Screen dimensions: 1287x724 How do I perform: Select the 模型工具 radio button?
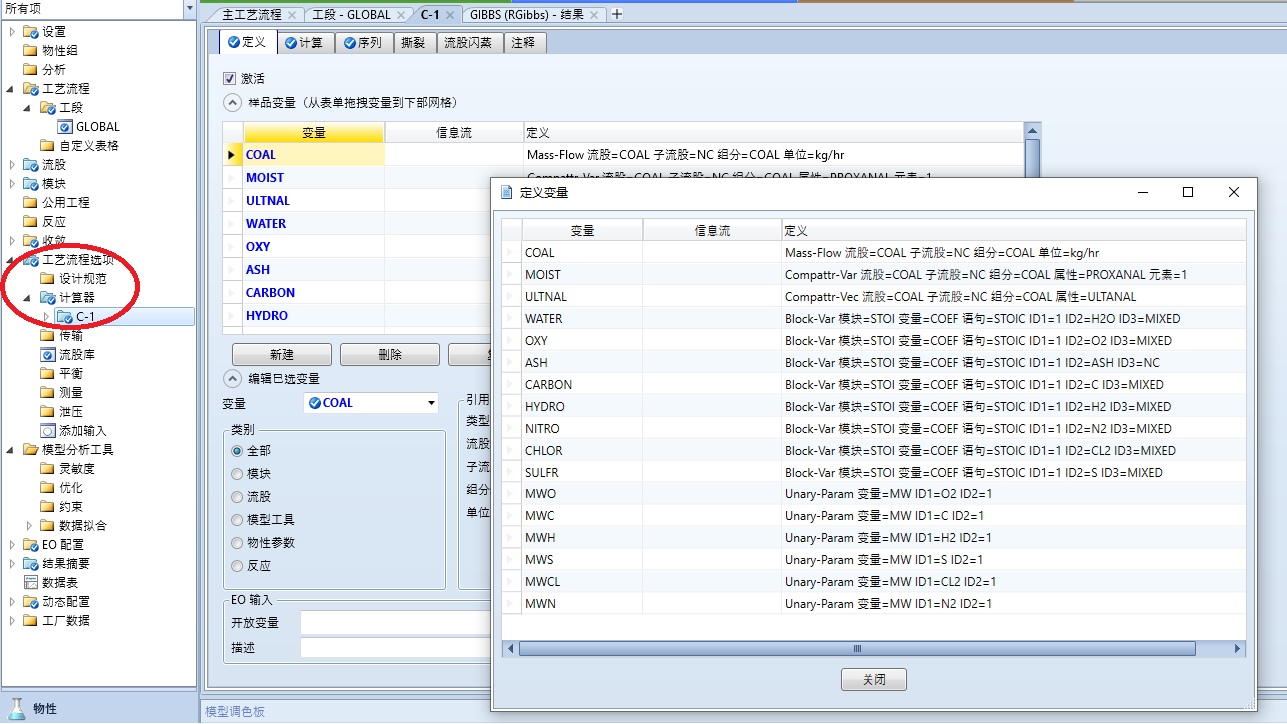click(237, 520)
